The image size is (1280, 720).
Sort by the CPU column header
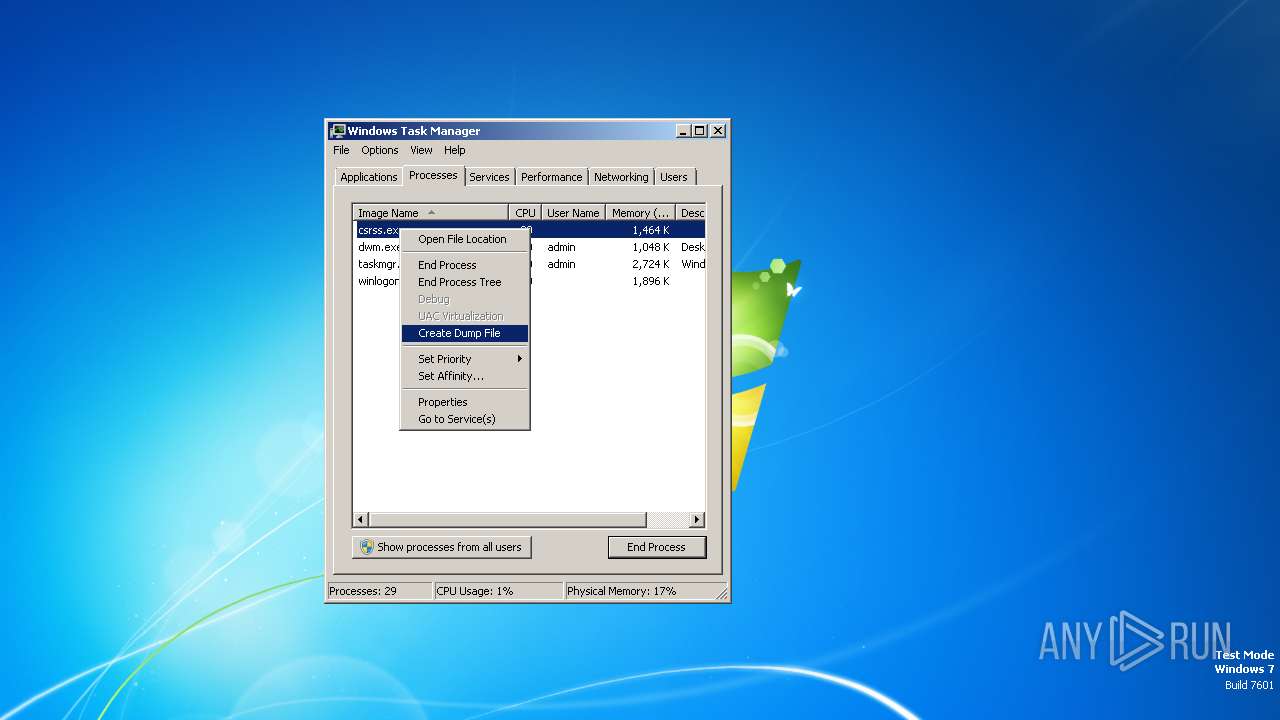pos(525,213)
